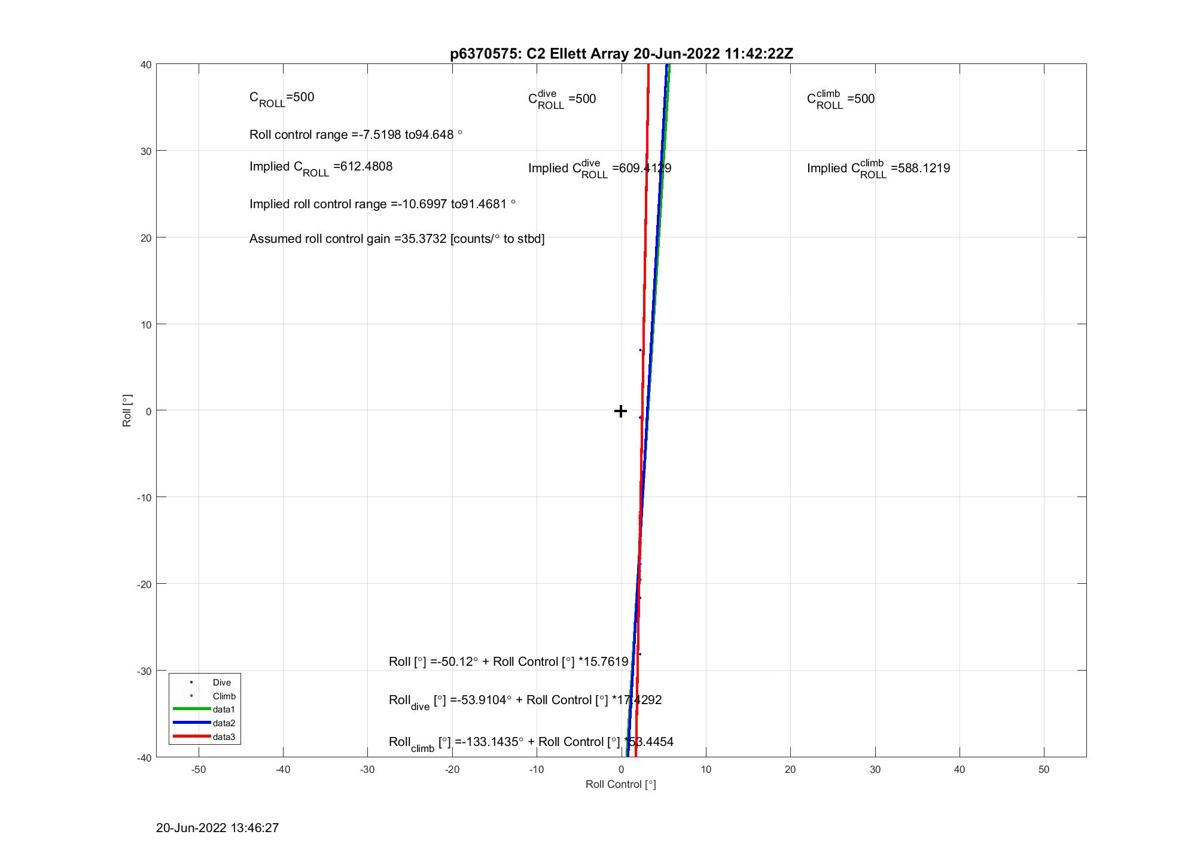Select the "C_ROLL=500" annotation
1200x851 pixels.
(x=282, y=99)
